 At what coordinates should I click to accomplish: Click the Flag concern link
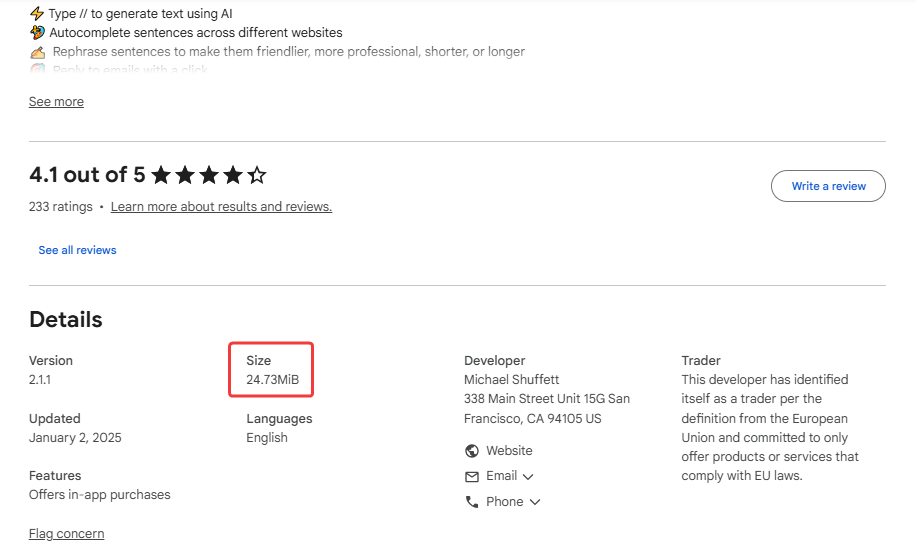point(66,534)
